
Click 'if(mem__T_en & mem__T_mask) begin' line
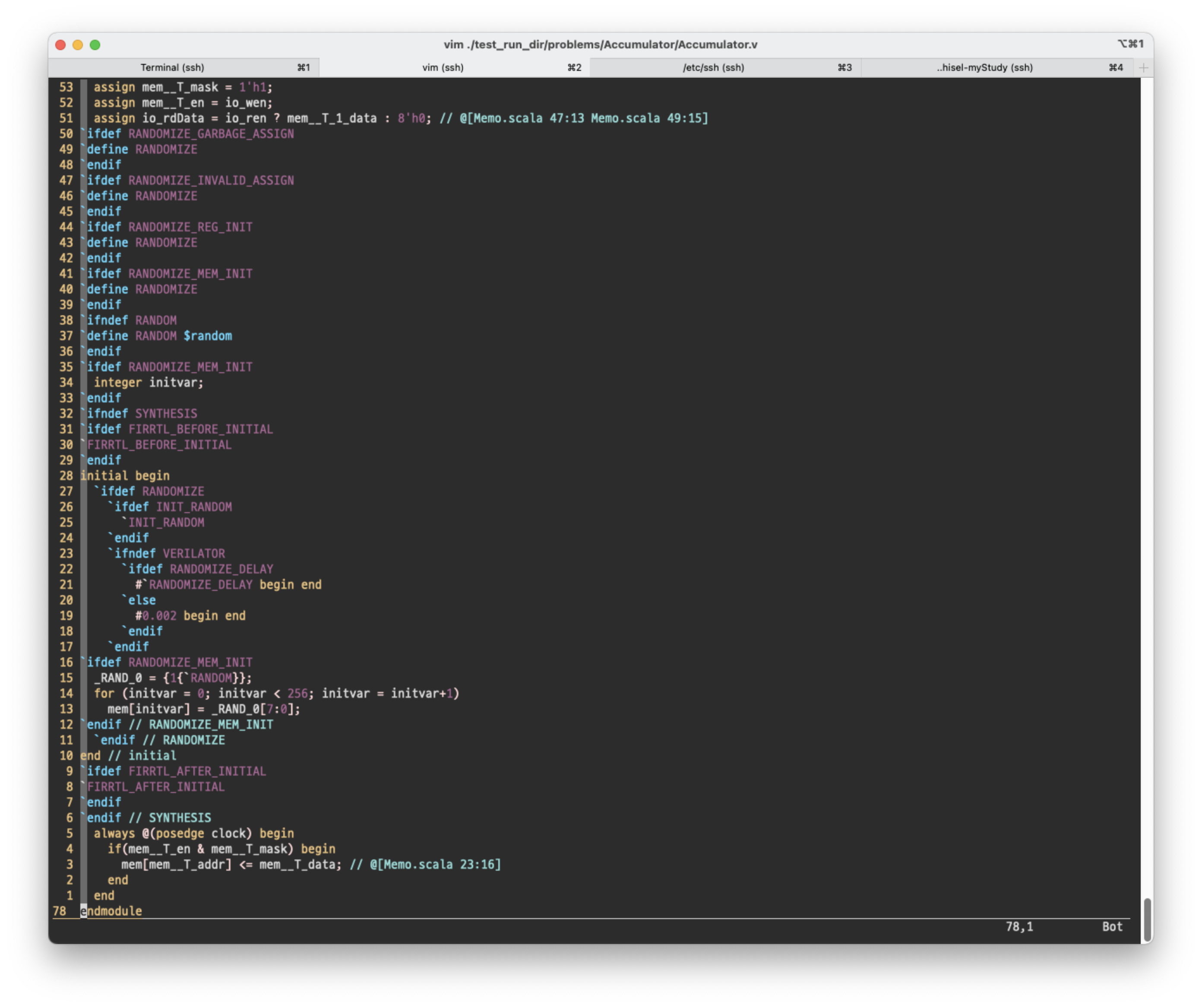pos(221,849)
